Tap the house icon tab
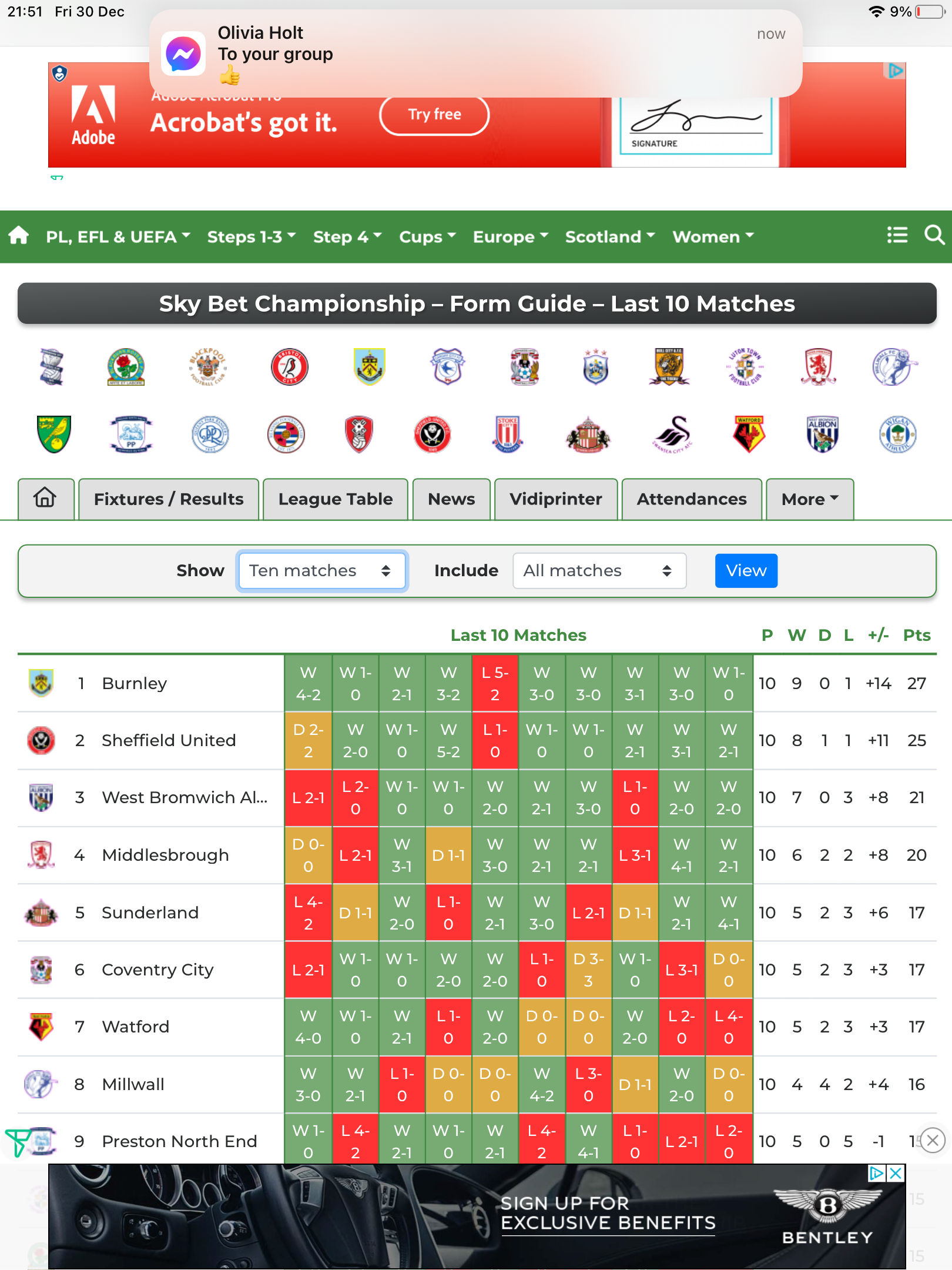Screen dimensions: 952x1270 pos(45,499)
